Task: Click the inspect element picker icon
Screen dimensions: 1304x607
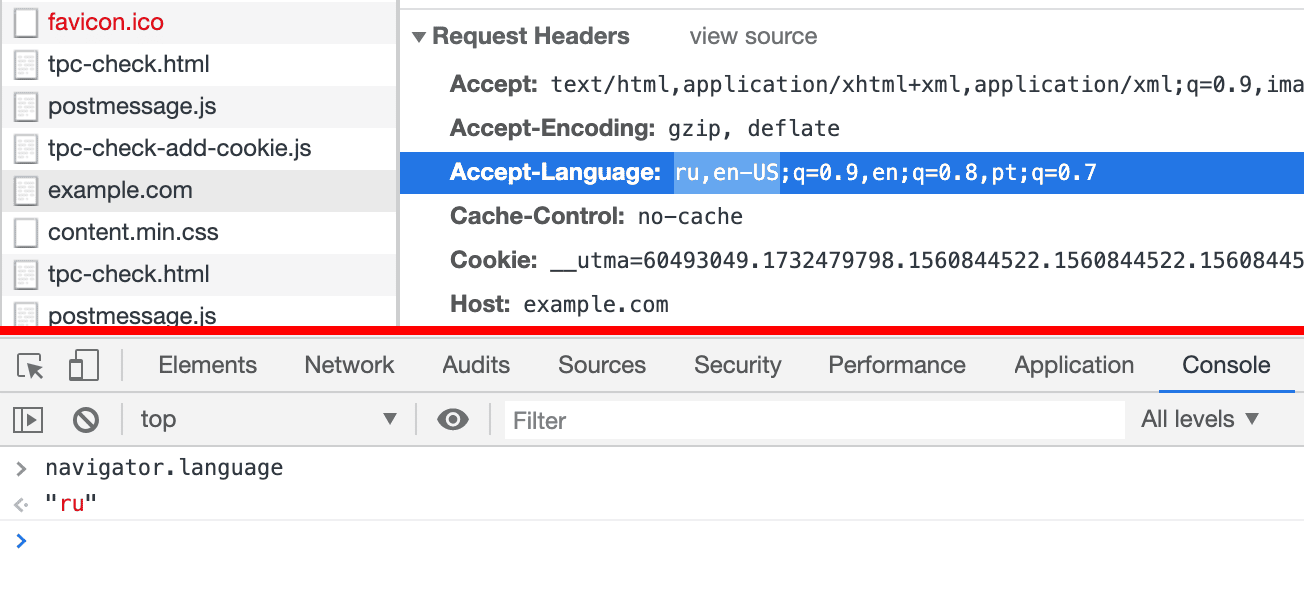Action: [x=30, y=366]
